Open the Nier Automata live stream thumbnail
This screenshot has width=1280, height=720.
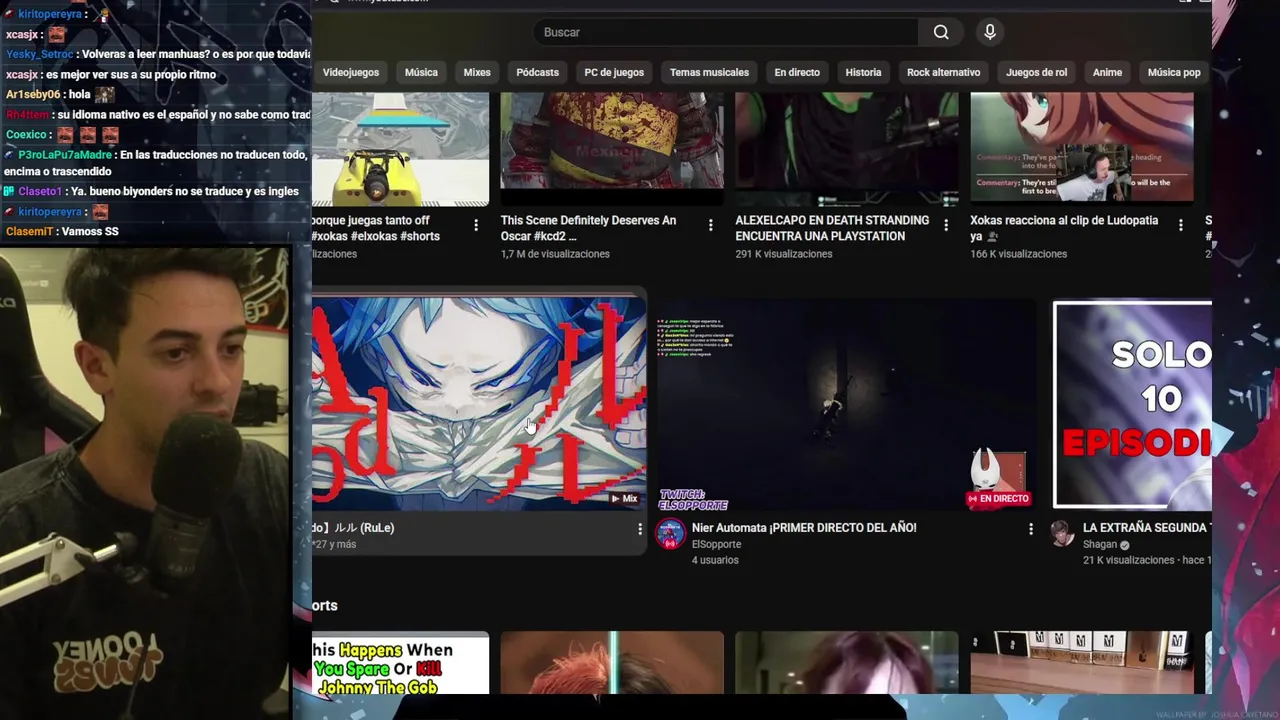point(845,403)
